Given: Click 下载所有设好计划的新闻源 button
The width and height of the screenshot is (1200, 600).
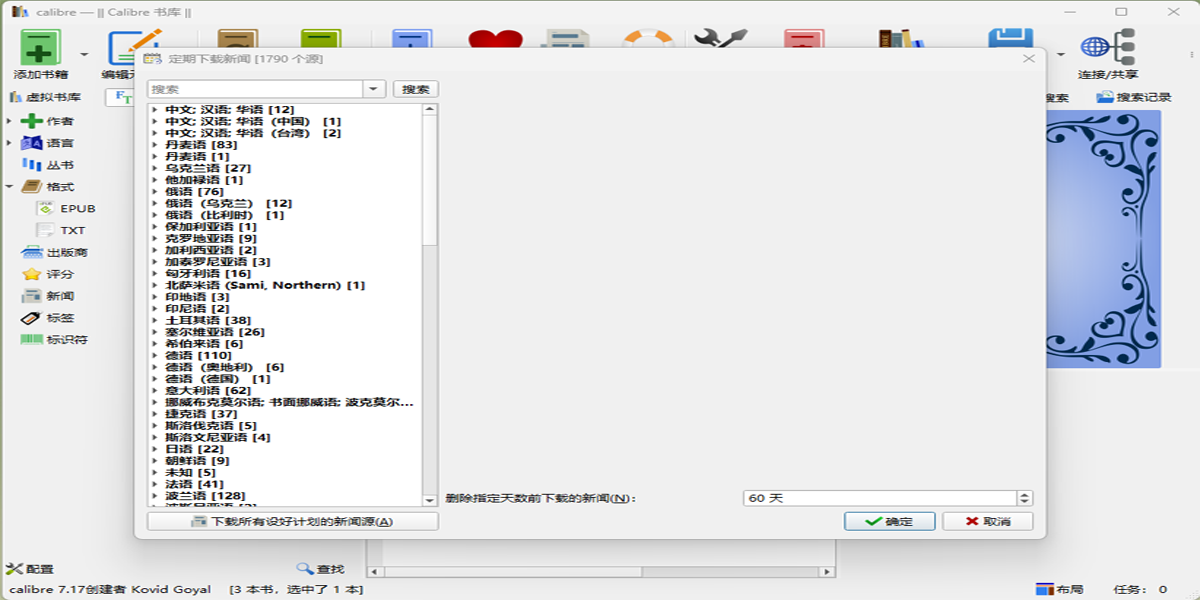Looking at the screenshot, I should coord(293,522).
